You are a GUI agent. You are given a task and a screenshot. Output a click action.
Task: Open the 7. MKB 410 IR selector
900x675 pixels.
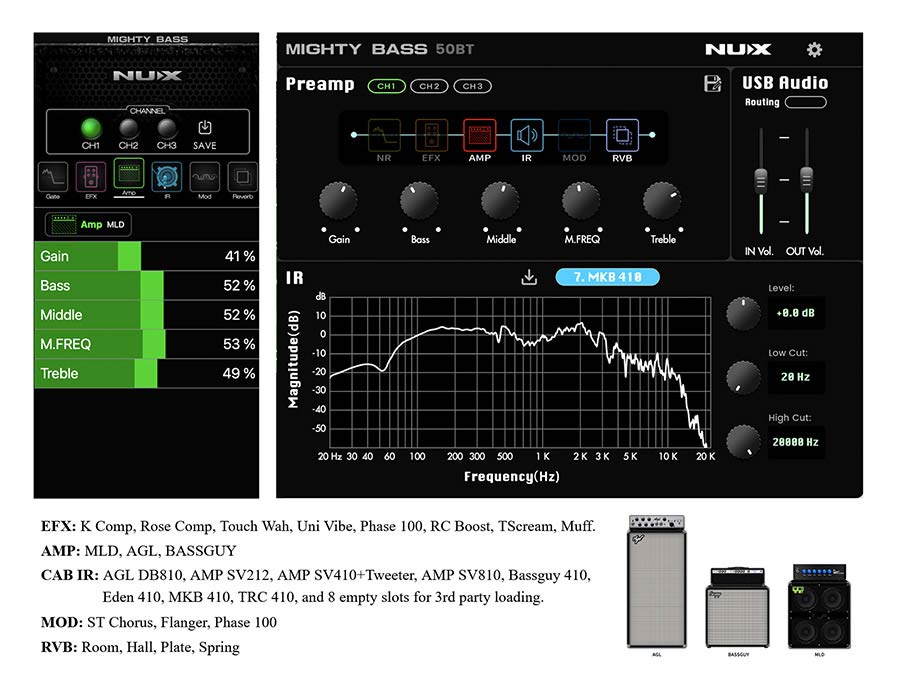pos(607,277)
